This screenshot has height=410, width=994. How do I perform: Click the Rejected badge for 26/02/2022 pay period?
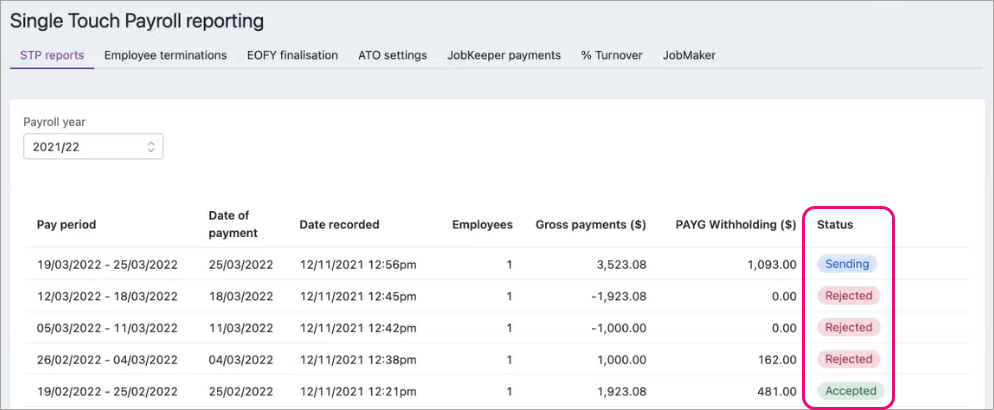tap(848, 359)
